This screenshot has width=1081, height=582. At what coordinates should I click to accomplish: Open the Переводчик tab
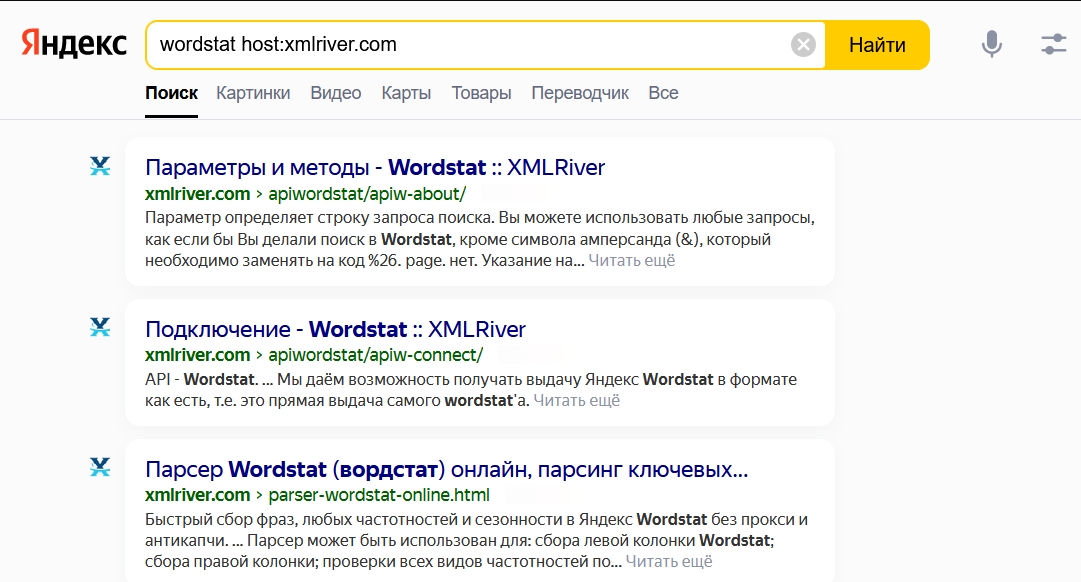pos(580,93)
